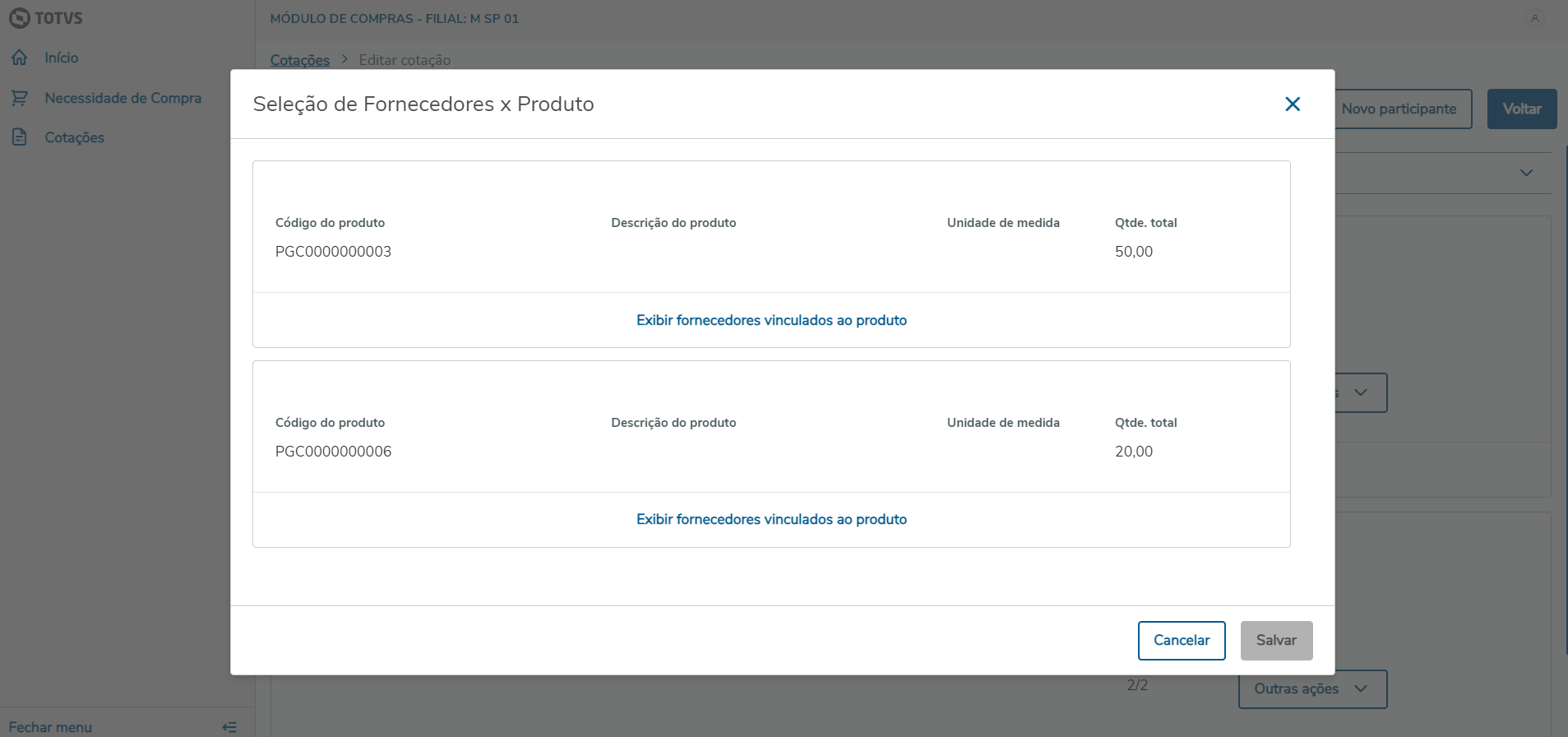Expand the partially hidden dropdown behind dialog

point(1361,393)
